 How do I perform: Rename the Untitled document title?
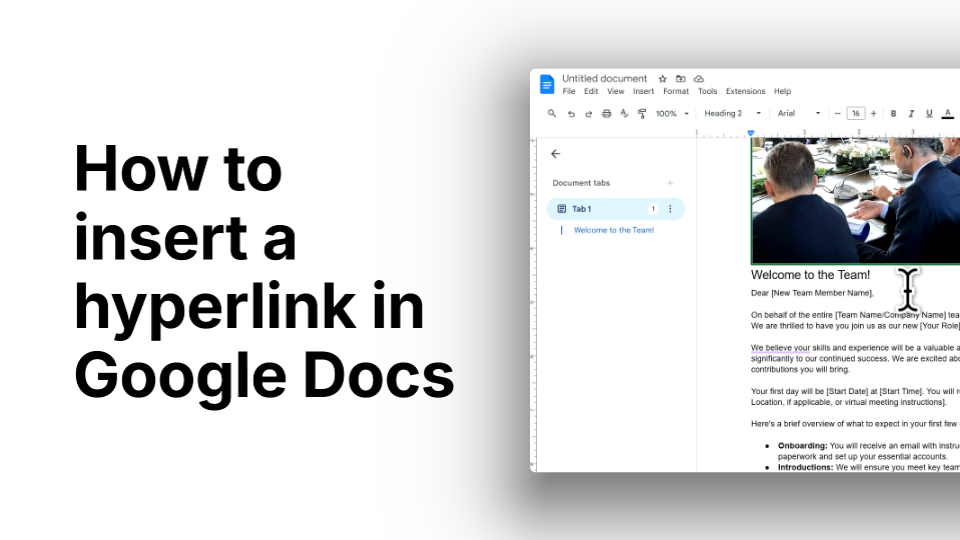point(604,78)
